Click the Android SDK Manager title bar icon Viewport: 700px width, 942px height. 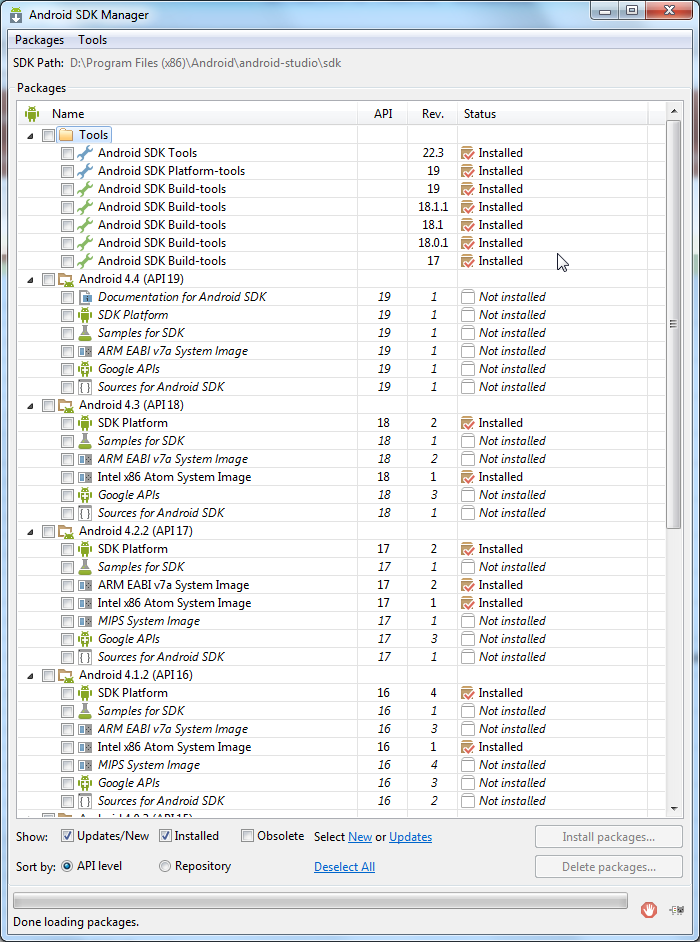[16, 15]
